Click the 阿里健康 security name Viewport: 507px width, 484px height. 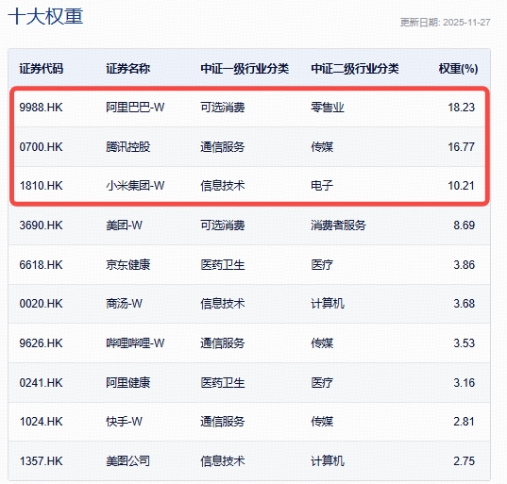128,383
